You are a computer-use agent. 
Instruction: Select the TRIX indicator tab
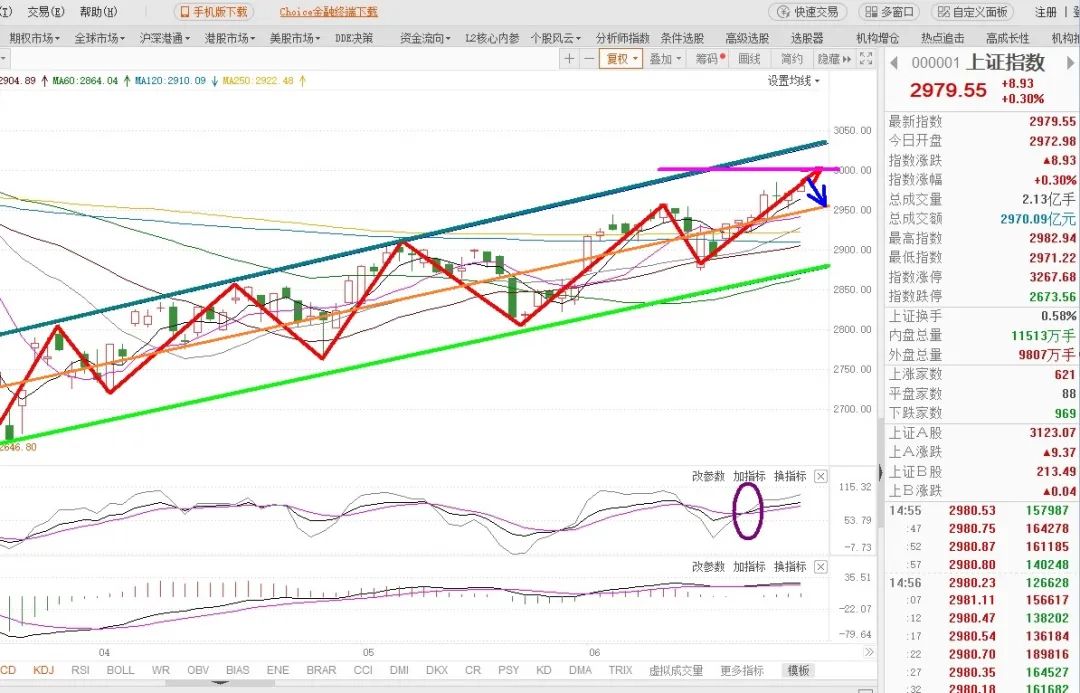click(x=620, y=670)
